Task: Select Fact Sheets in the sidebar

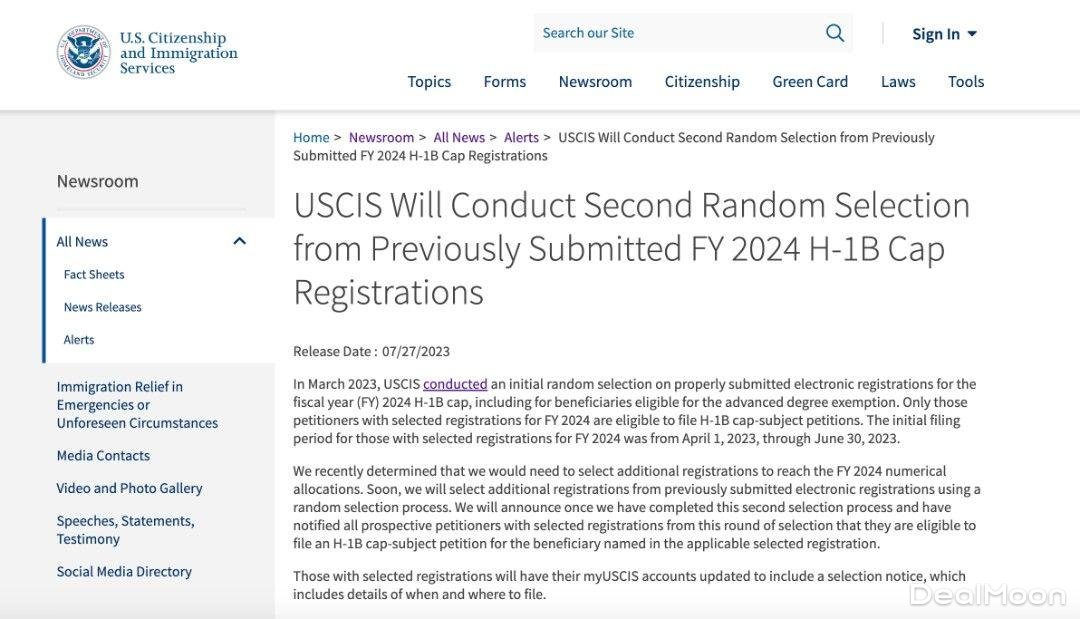Action: [x=94, y=274]
